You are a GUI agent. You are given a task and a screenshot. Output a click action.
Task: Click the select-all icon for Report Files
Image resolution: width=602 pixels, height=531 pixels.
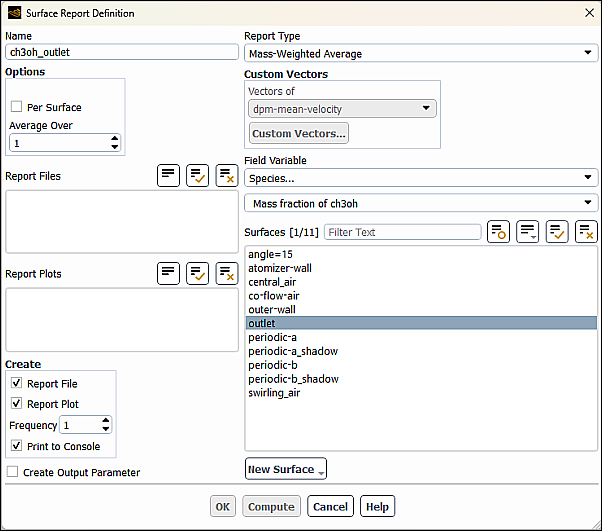point(169,176)
